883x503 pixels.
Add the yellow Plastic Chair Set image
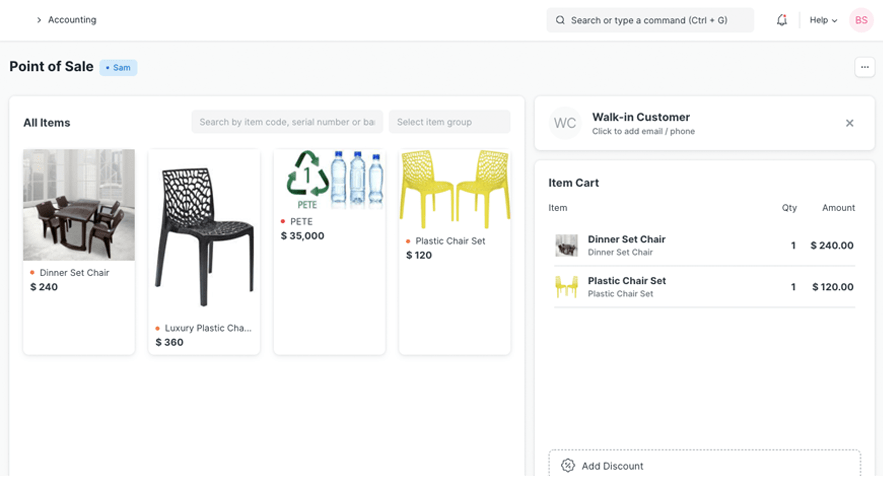[454, 189]
